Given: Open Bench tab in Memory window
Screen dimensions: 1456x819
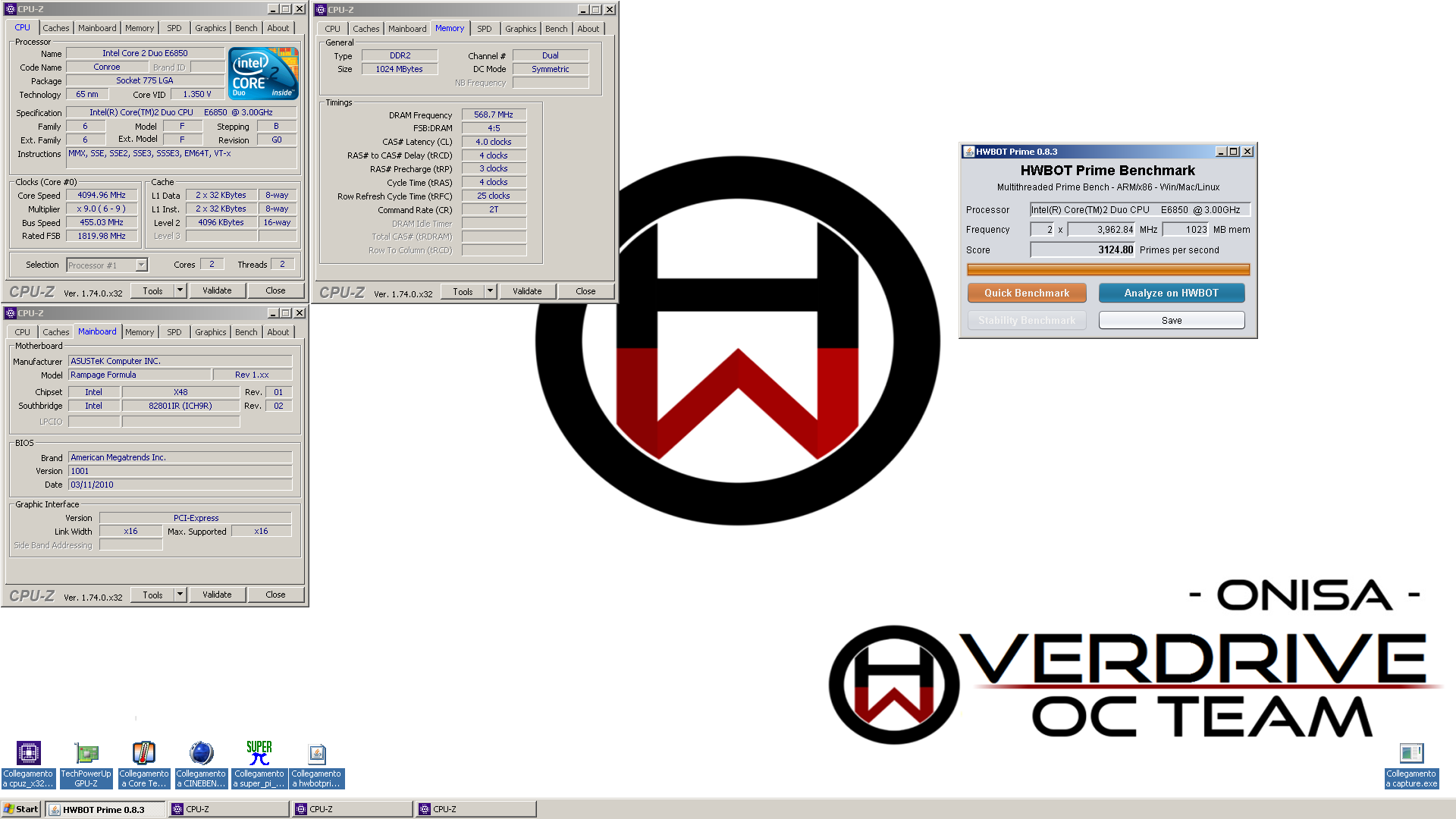Looking at the screenshot, I should pyautogui.click(x=556, y=29).
